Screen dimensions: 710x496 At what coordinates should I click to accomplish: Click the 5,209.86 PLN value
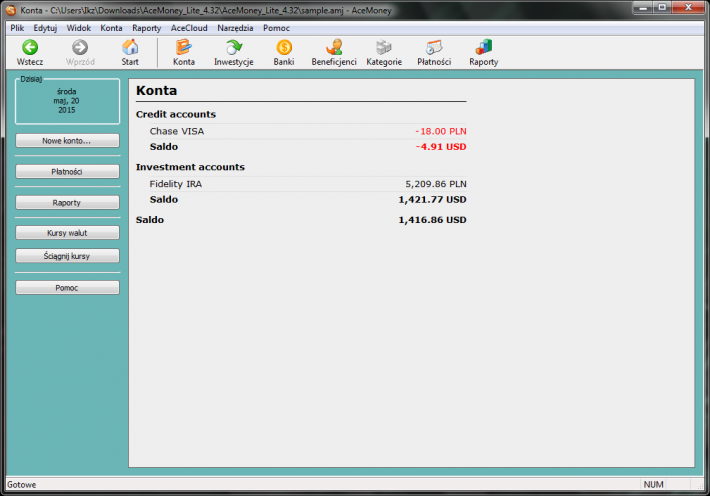point(436,184)
